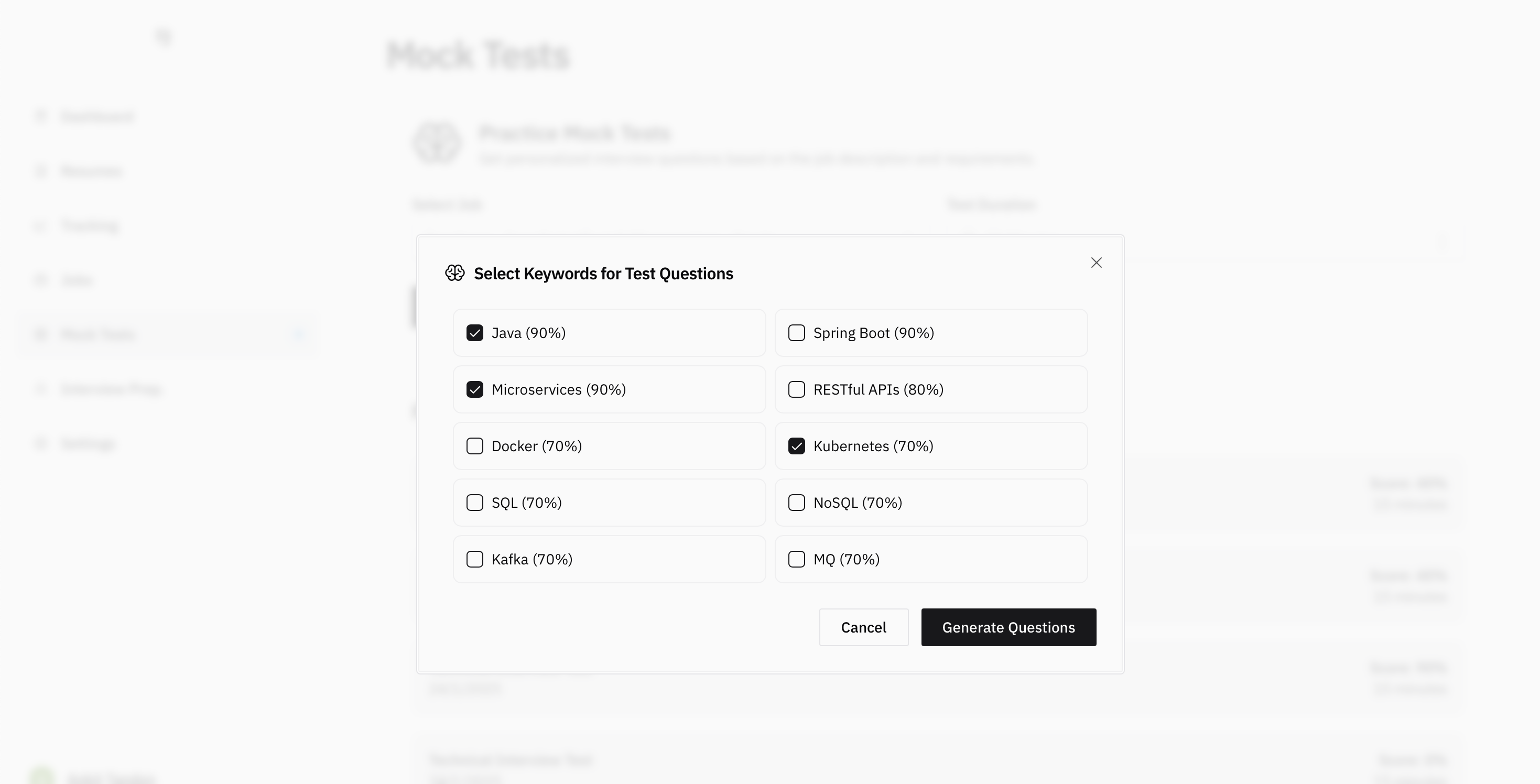Screen dimensions: 1540x784
Task: Deselect the Microservices (90%) keyword
Action: coord(475,389)
